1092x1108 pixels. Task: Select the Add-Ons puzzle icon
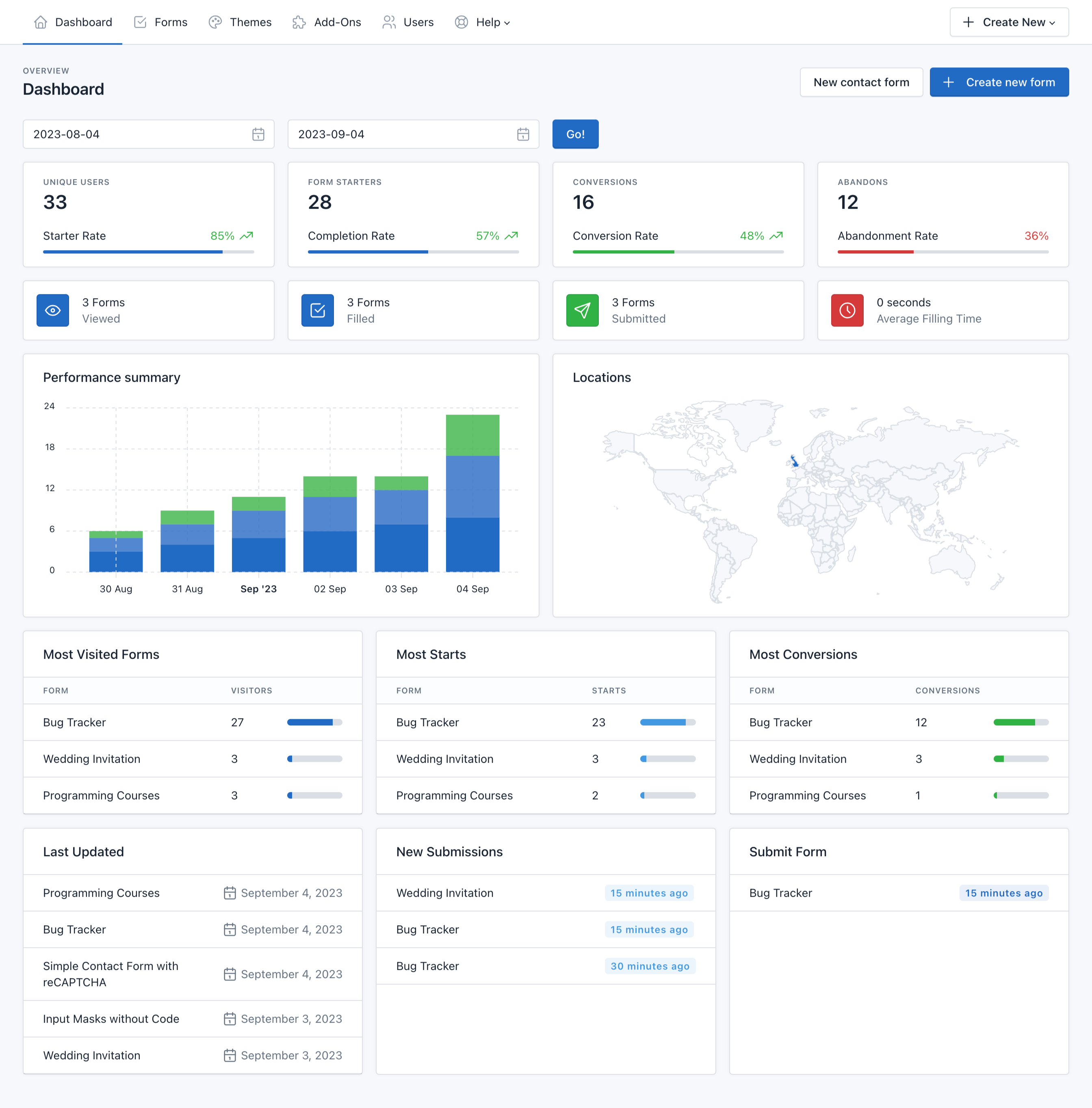299,22
